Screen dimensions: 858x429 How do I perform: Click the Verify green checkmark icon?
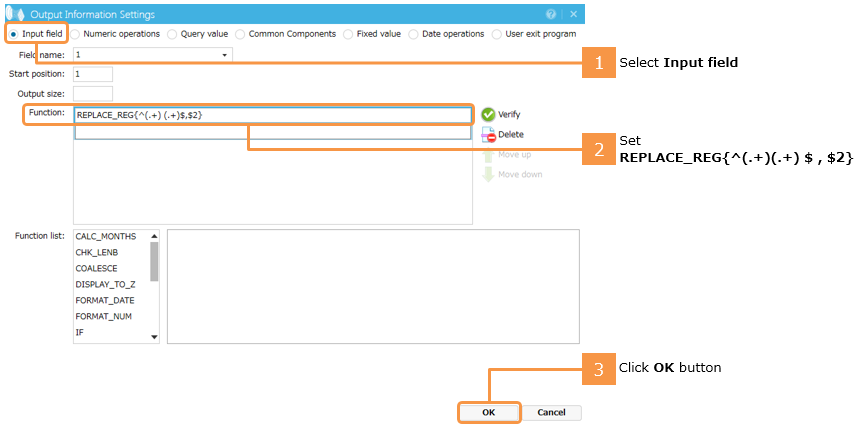point(488,115)
